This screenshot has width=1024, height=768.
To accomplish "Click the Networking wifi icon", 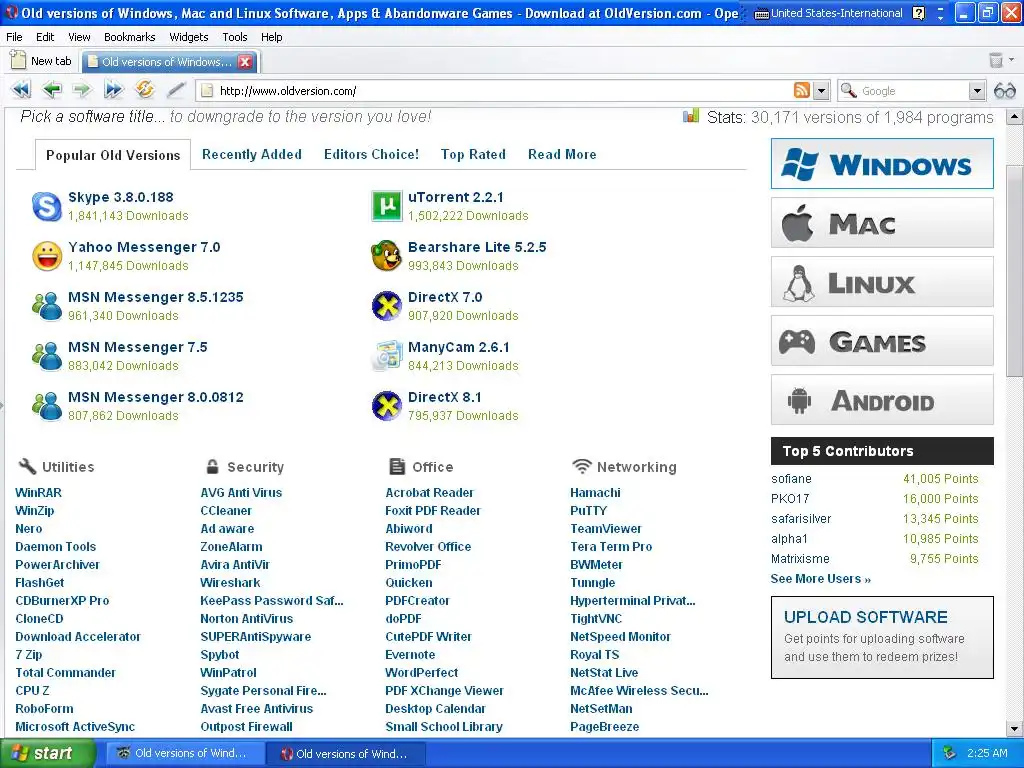I will (x=581, y=466).
